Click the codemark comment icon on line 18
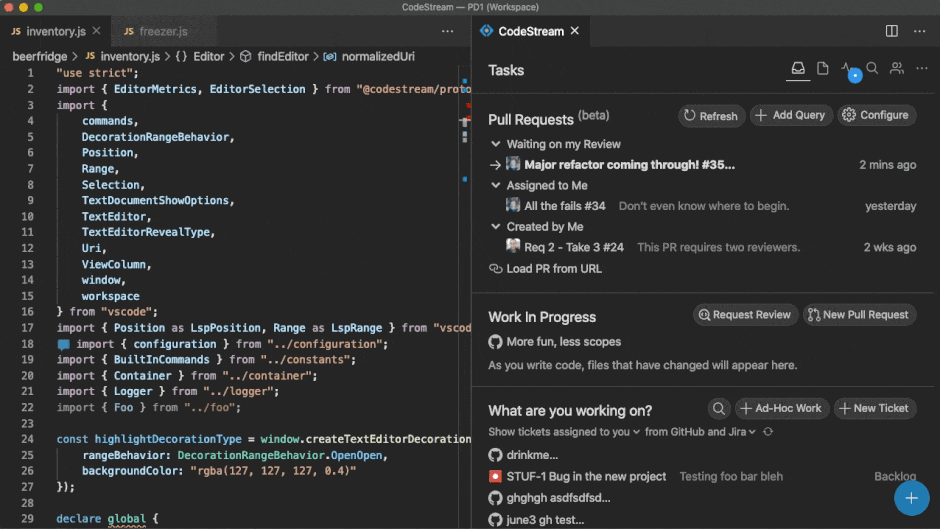Image resolution: width=940 pixels, height=529 pixels. (64, 344)
